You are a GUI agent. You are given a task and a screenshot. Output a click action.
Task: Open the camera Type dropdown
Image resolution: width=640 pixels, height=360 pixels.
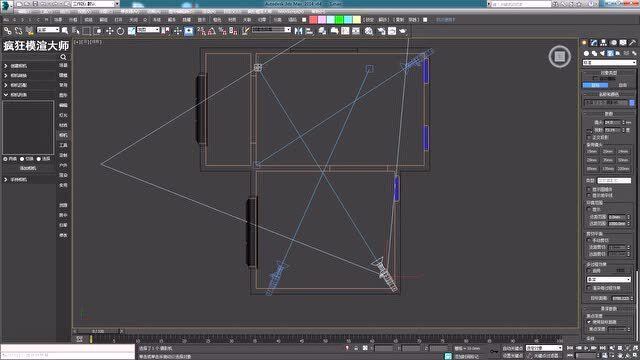point(614,180)
